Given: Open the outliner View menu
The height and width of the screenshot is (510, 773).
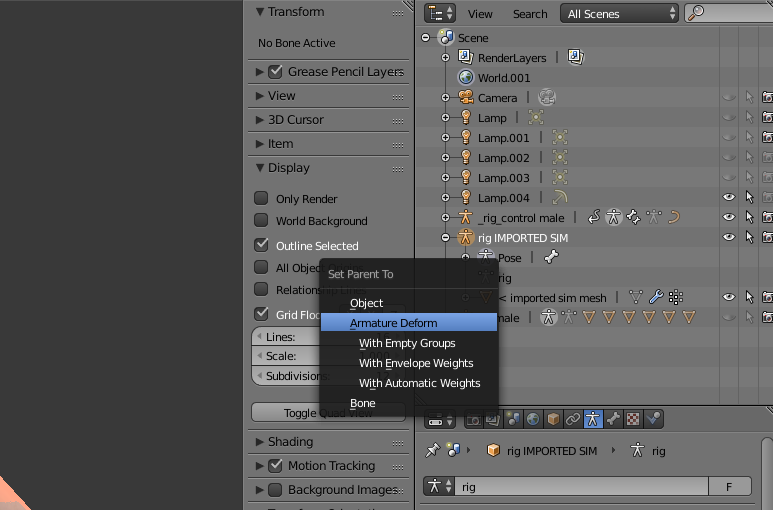Looking at the screenshot, I should (x=480, y=14).
